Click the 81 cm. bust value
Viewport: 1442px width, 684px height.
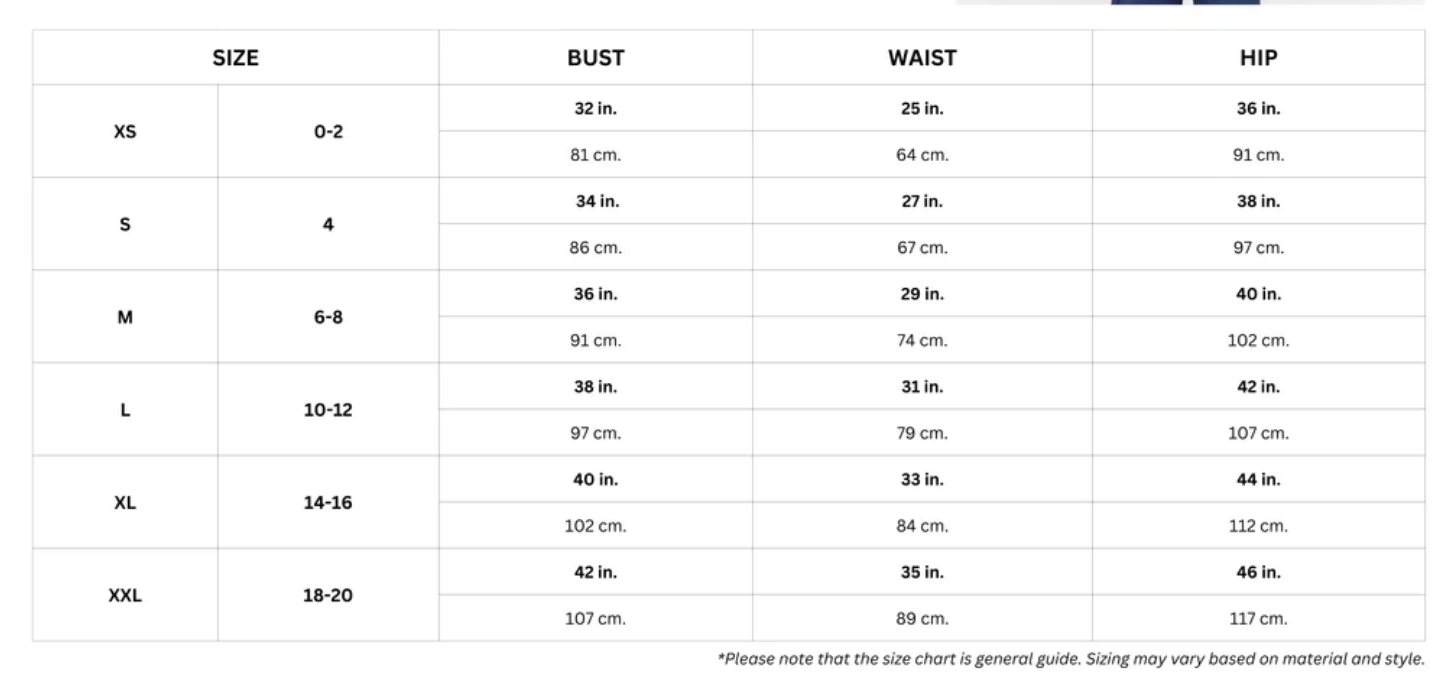click(x=595, y=155)
